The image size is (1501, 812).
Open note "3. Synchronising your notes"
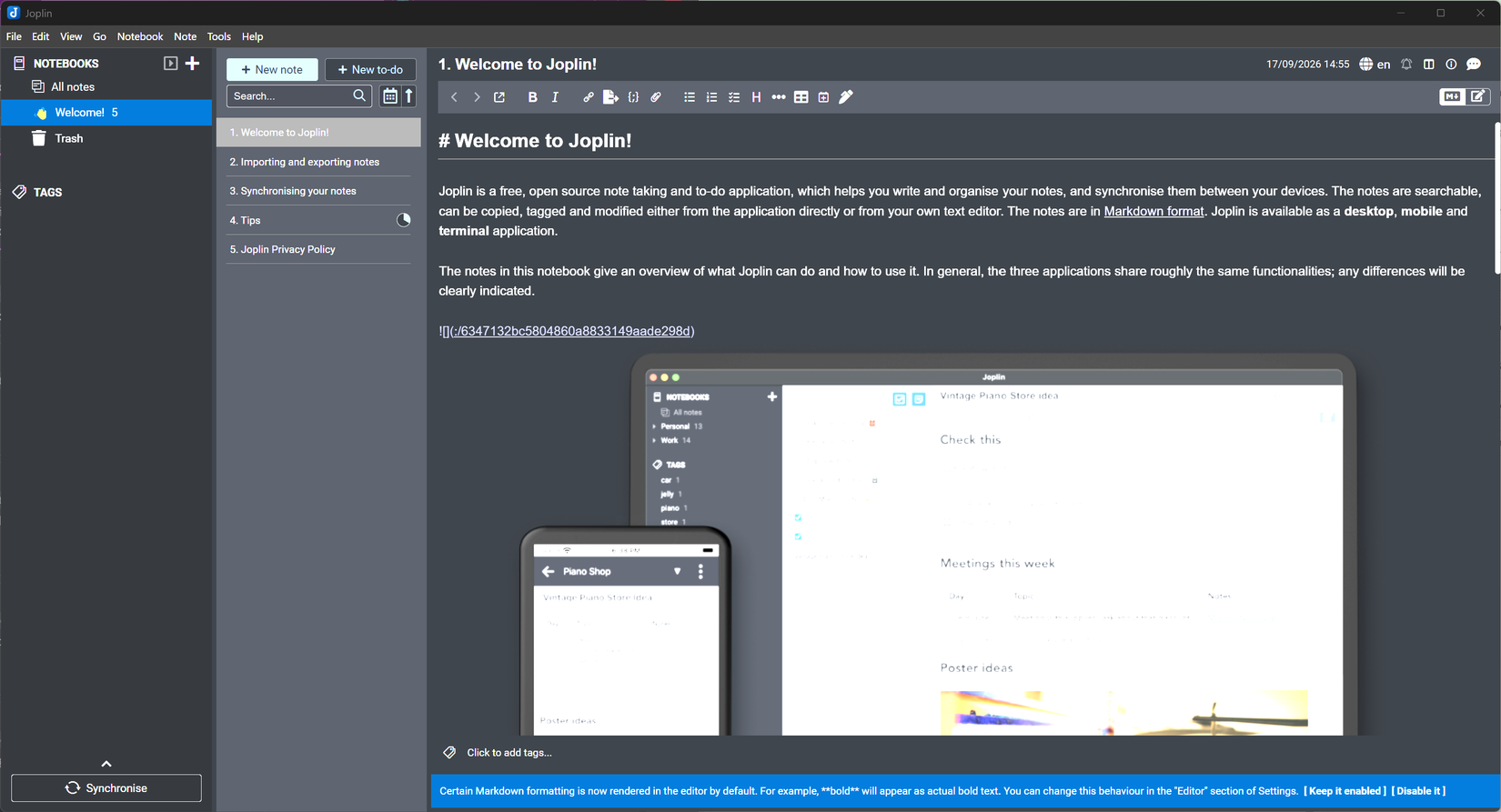(318, 191)
